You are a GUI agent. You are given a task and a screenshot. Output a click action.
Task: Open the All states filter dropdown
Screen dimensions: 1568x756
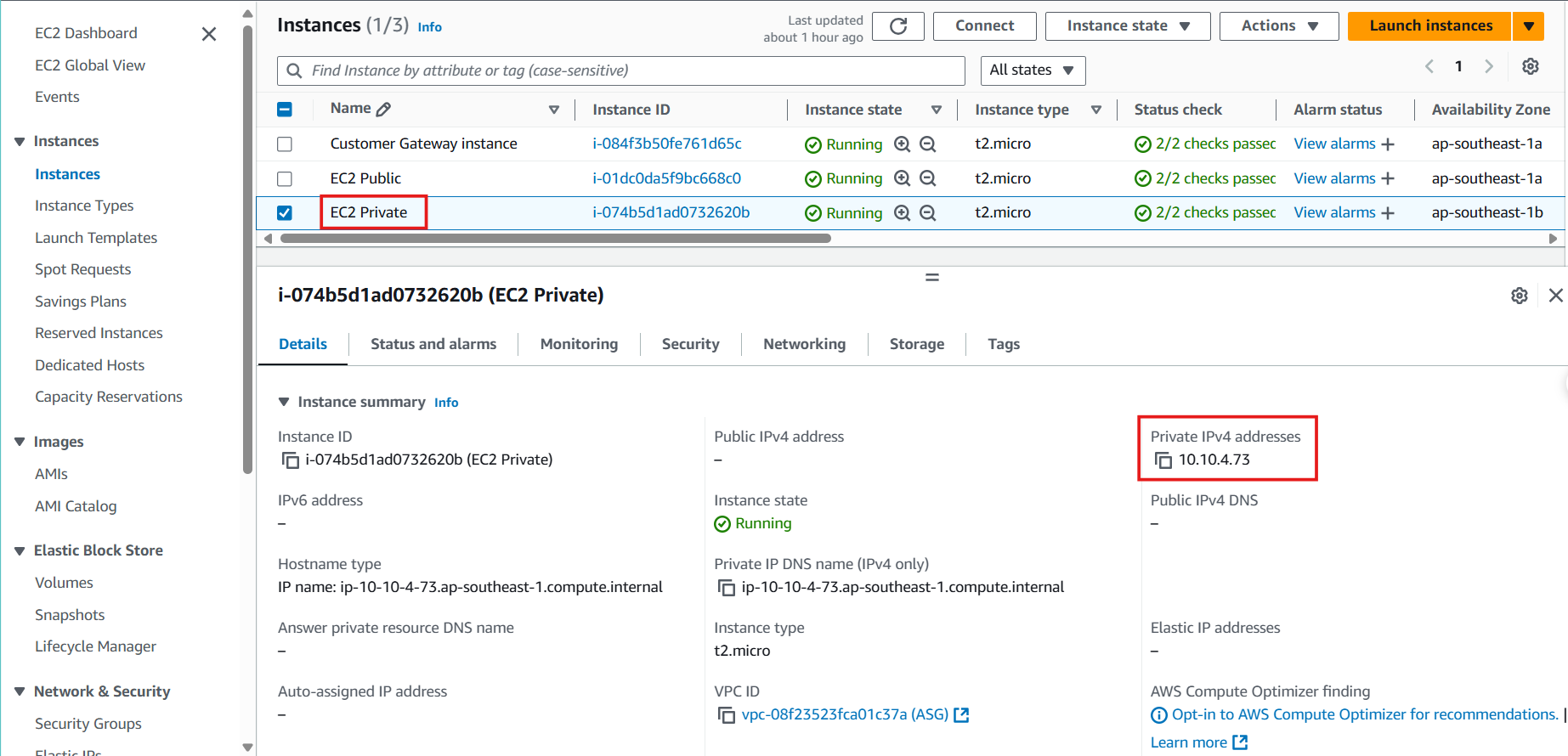(x=1033, y=71)
